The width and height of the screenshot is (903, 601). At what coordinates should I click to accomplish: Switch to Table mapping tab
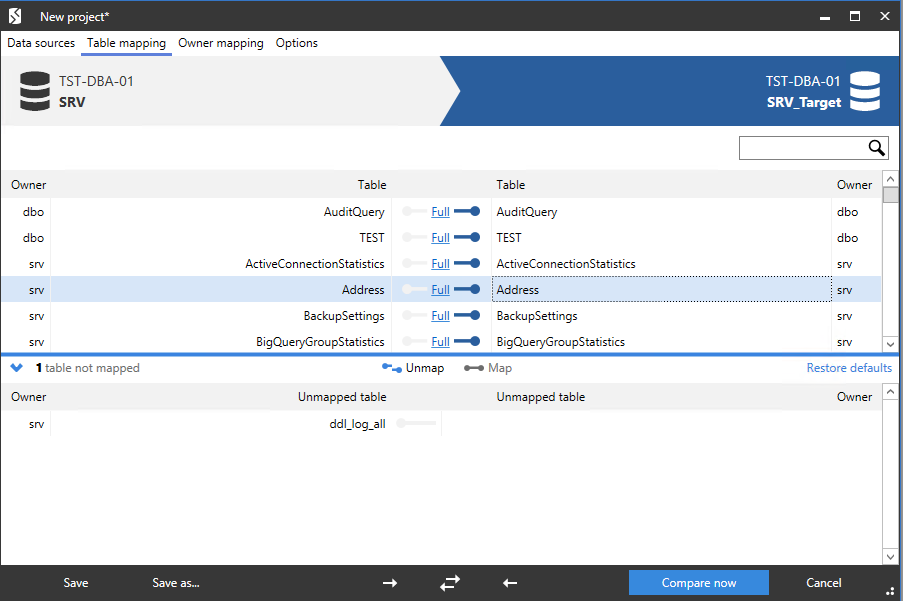(x=126, y=43)
